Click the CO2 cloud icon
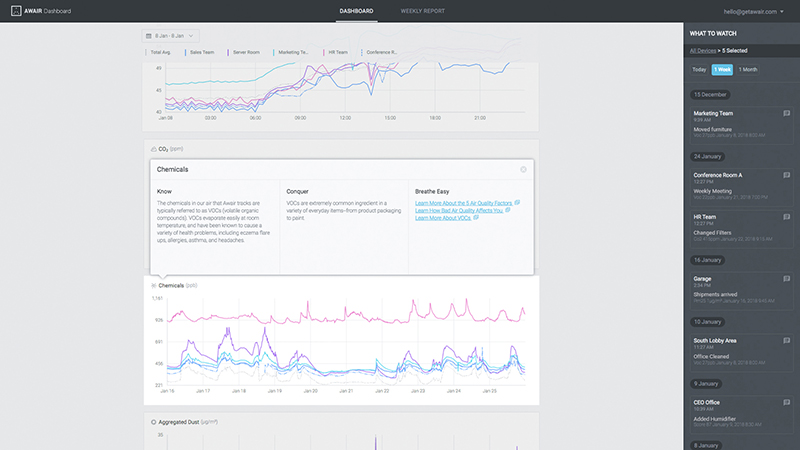Image resolution: width=800 pixels, height=450 pixels. [x=154, y=148]
